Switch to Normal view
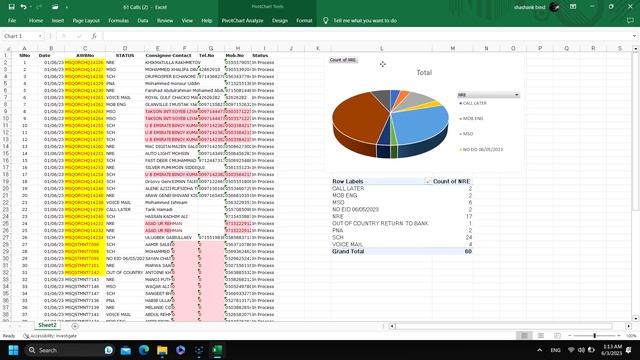 pyautogui.click(x=524, y=336)
